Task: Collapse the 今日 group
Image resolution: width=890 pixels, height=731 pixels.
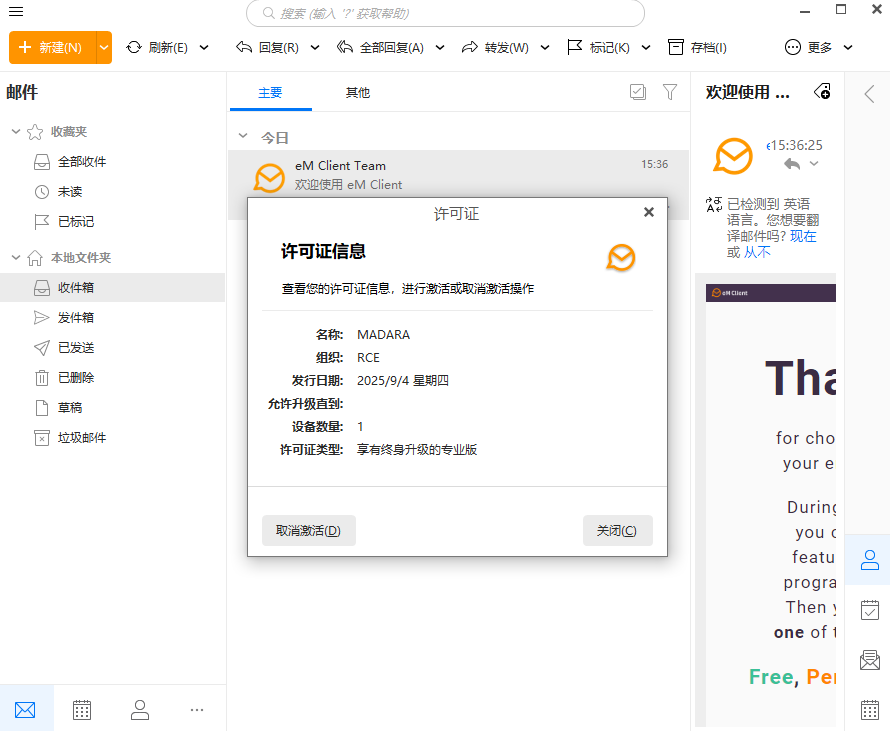Action: tap(243, 136)
